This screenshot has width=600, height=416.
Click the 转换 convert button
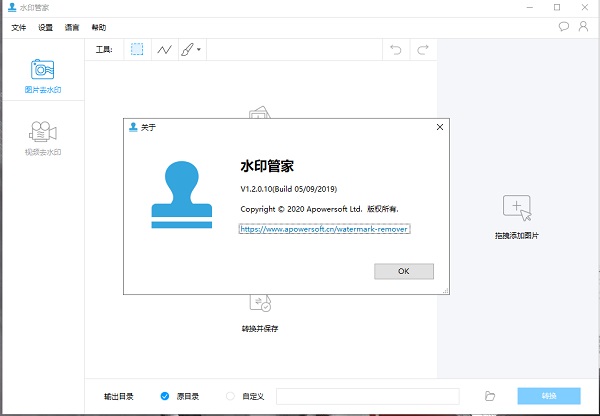[x=549, y=396]
